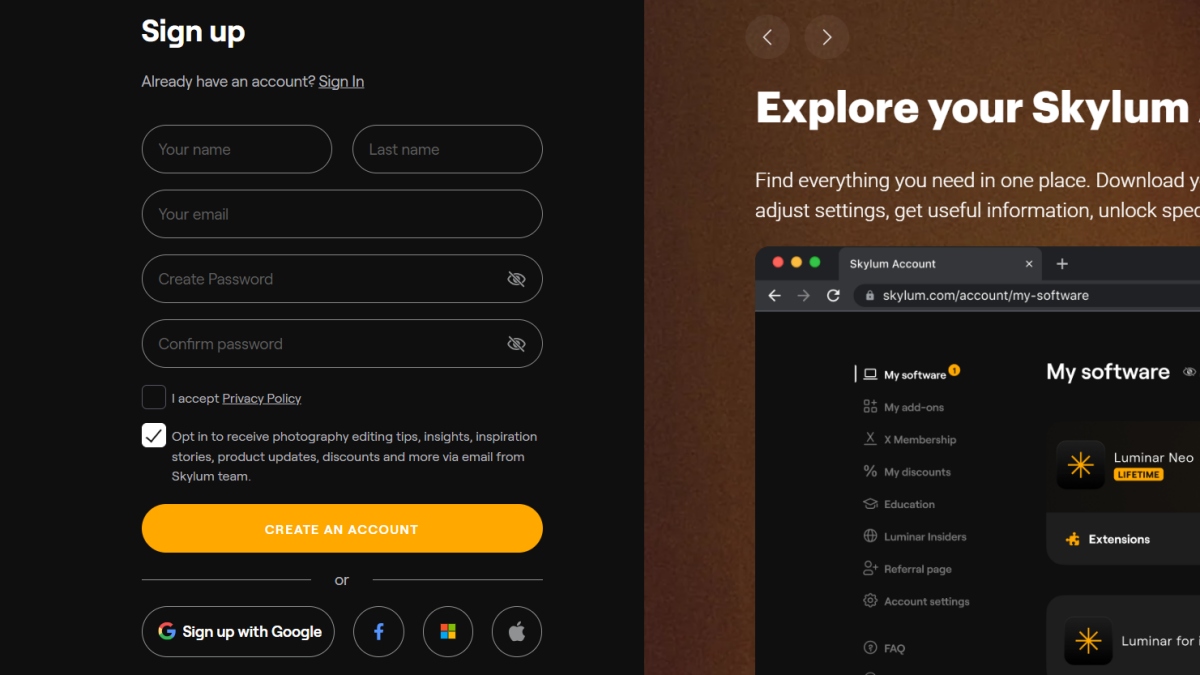1200x675 pixels.
Task: Go to next slide arrow
Action: 827,37
